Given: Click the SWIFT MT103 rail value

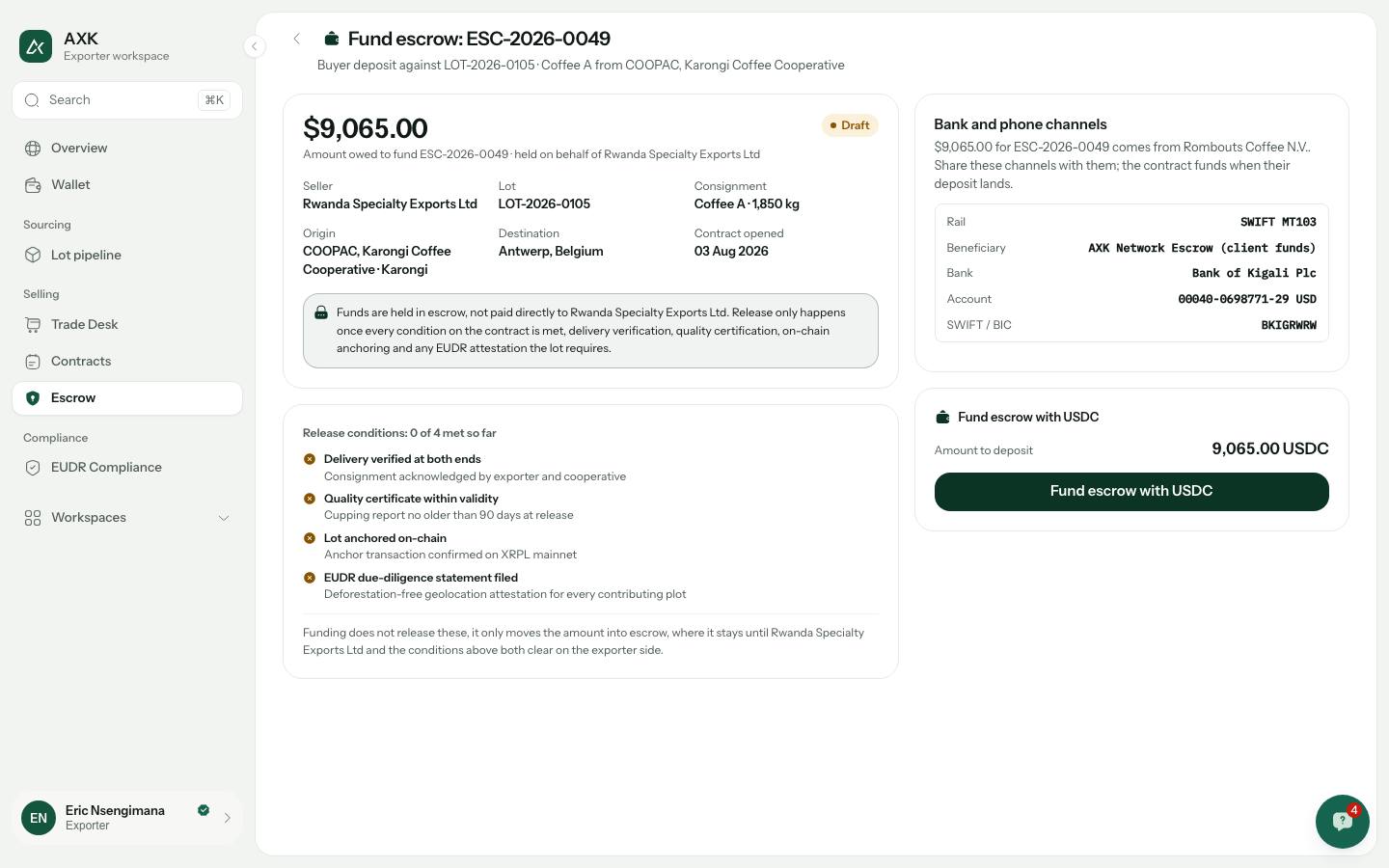Looking at the screenshot, I should [x=1278, y=222].
